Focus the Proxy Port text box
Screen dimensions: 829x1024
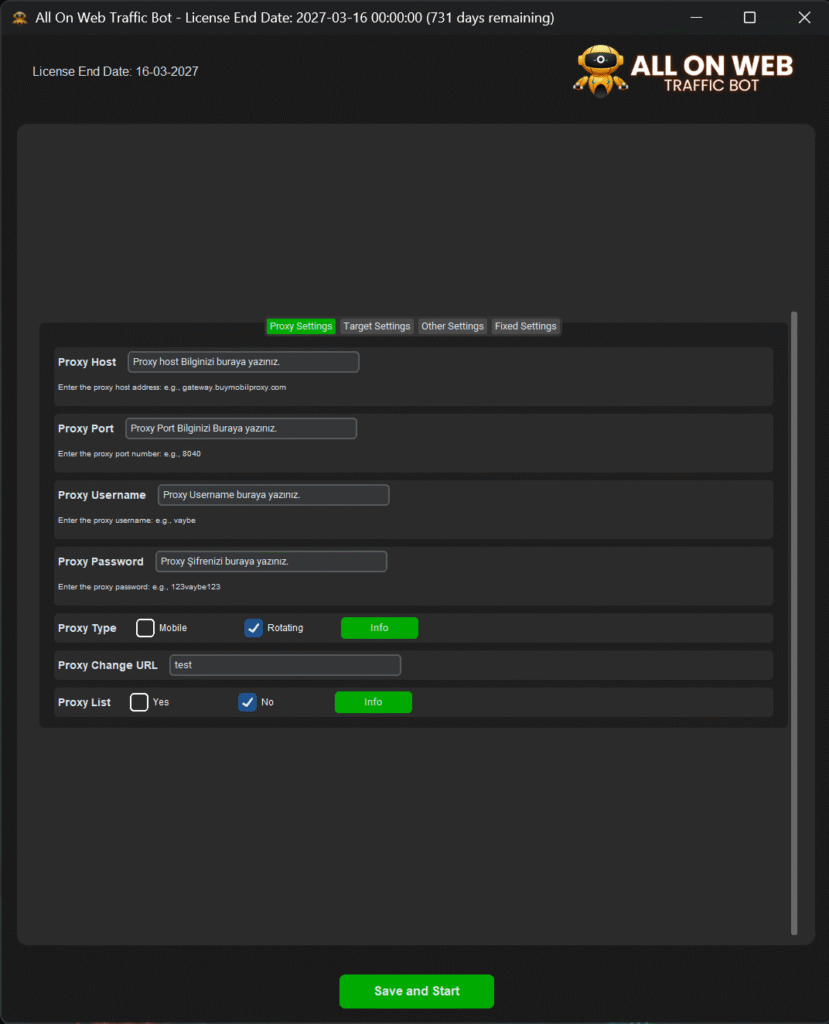pos(241,428)
